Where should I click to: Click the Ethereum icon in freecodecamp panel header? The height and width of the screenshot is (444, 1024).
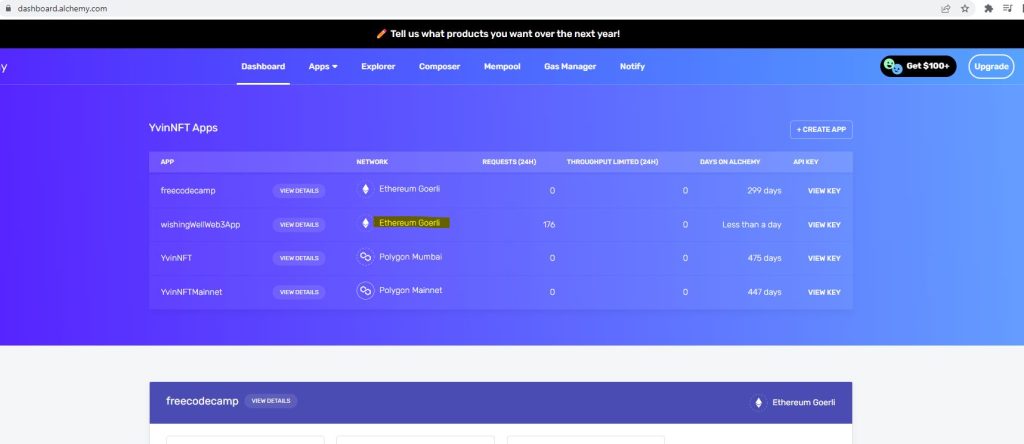click(x=758, y=402)
